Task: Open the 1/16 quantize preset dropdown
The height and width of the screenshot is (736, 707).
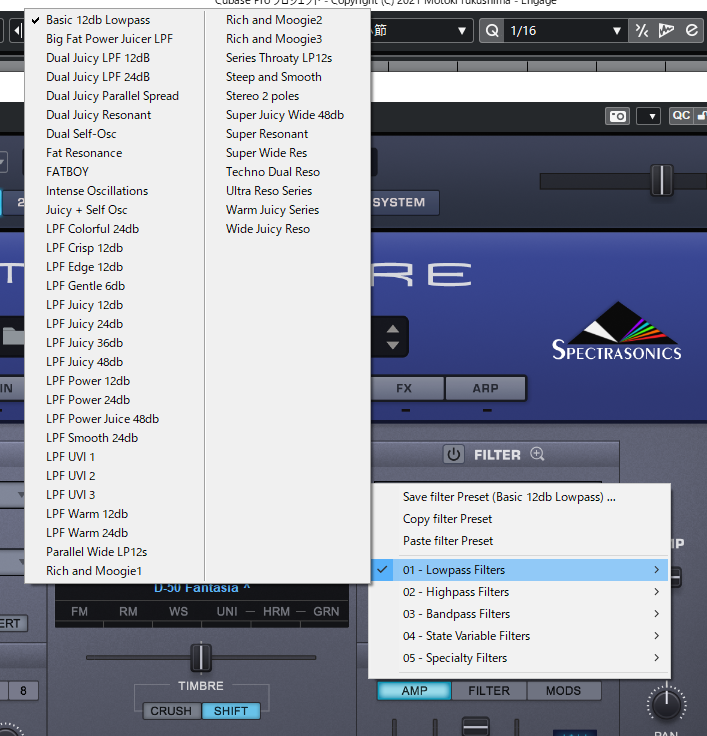Action: point(566,31)
